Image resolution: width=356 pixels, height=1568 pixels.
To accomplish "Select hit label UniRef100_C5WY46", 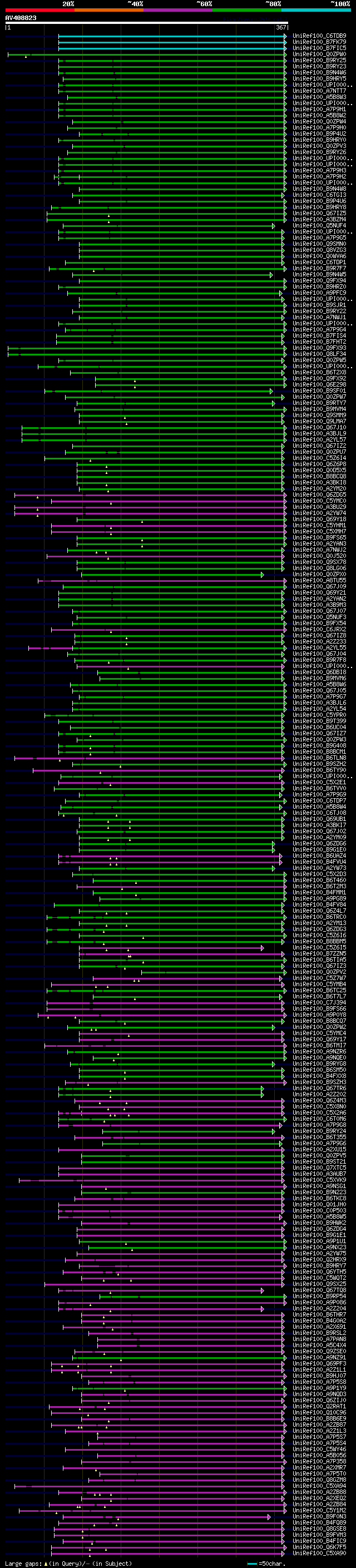I will [319, 1450].
